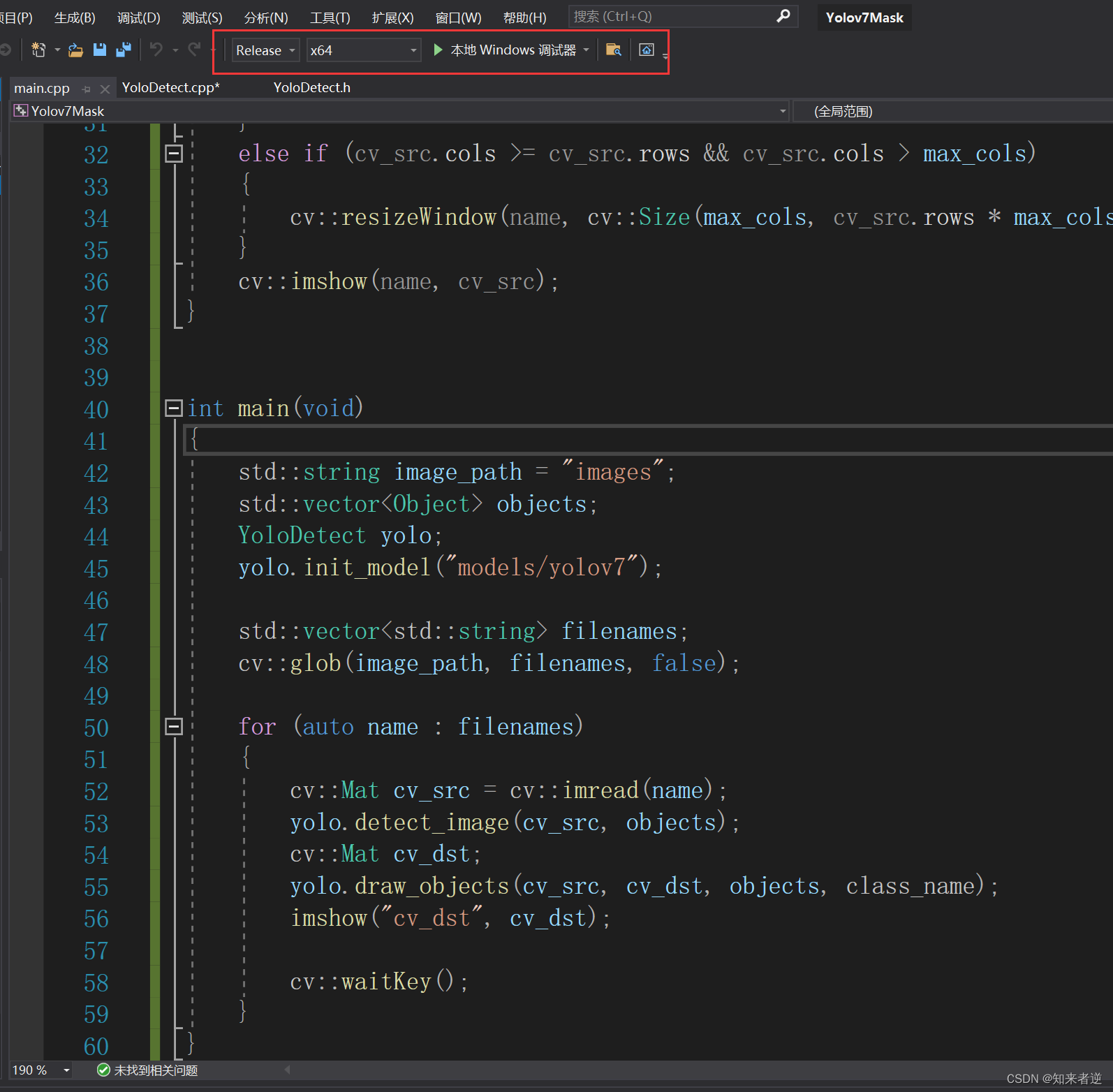Switch to the YoloDetect.h tab
Screen dimensions: 1113x1092
coord(312,87)
